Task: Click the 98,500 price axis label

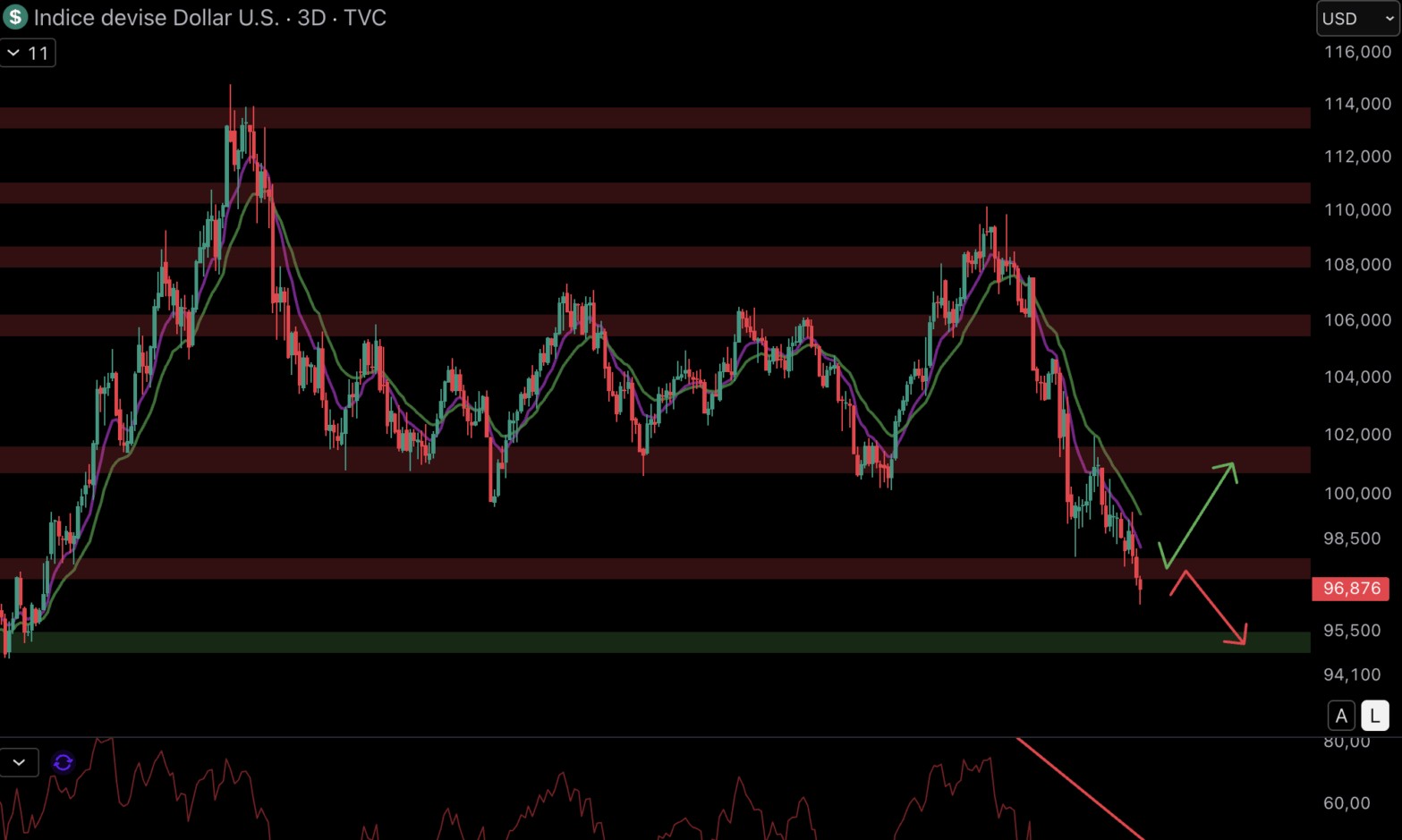Action: [x=1352, y=539]
